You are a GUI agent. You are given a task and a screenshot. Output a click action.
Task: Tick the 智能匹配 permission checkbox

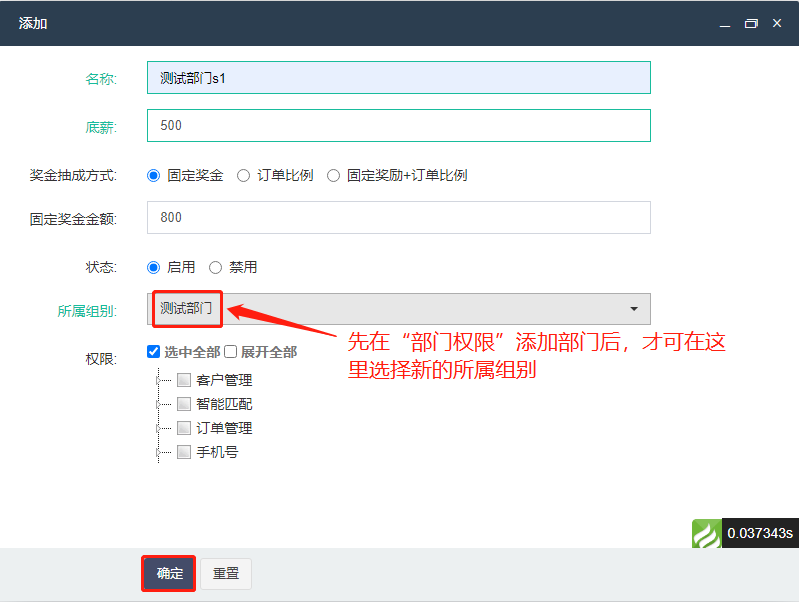(x=184, y=404)
